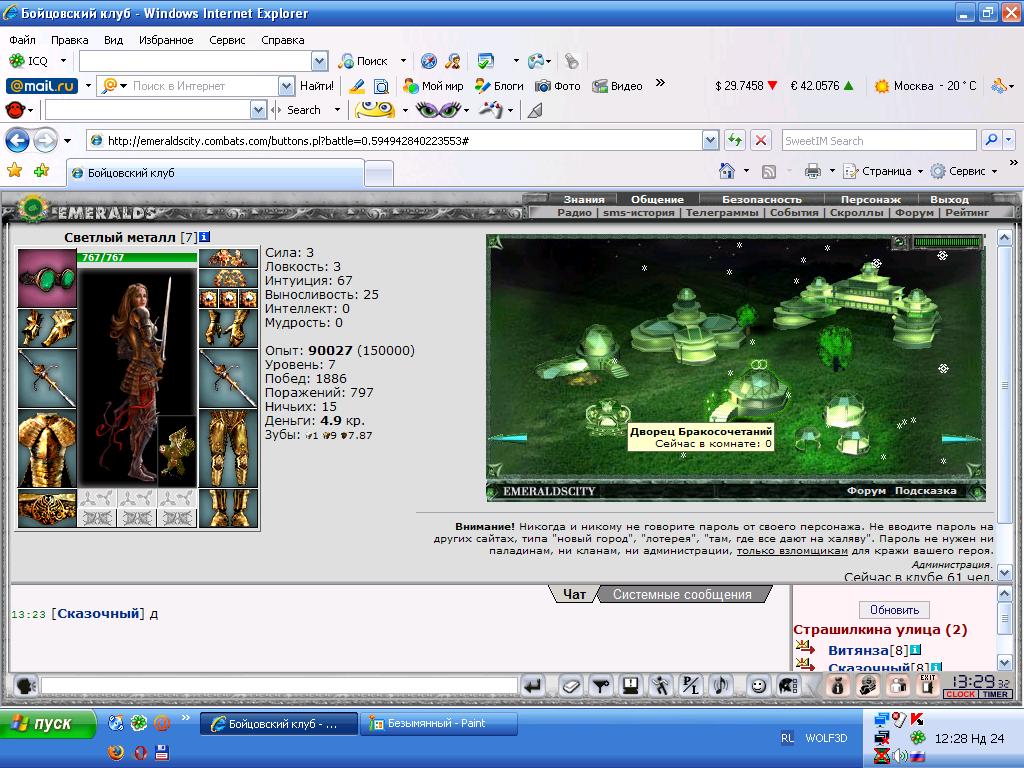
Task: Open the Телеграммы submenu item
Action: coord(722,212)
